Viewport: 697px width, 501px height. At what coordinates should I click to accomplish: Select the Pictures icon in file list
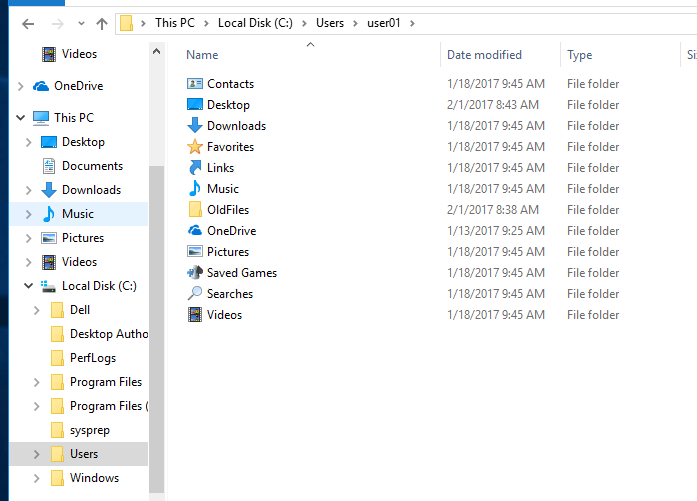point(195,251)
